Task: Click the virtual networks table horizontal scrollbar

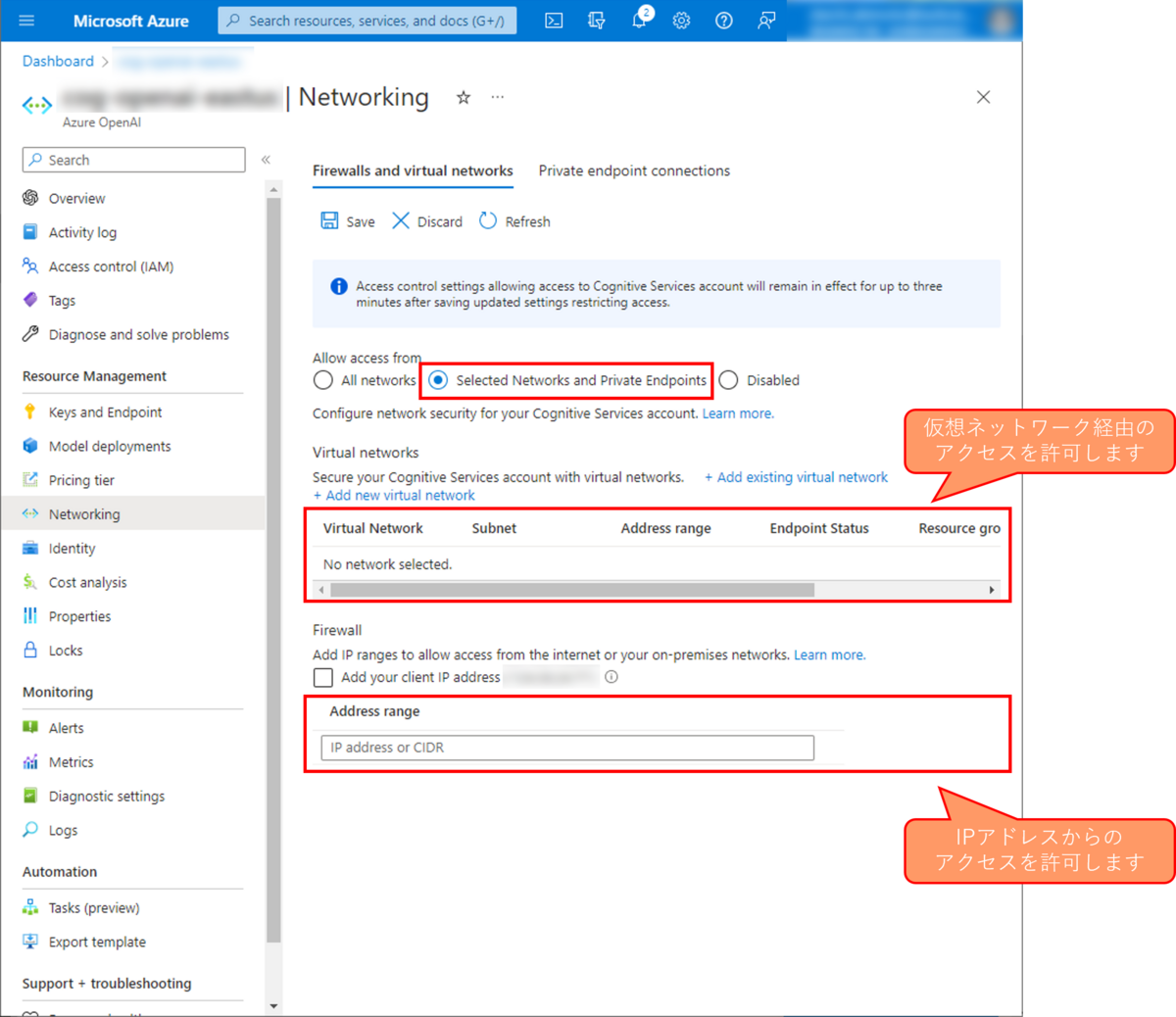Action: click(x=572, y=590)
